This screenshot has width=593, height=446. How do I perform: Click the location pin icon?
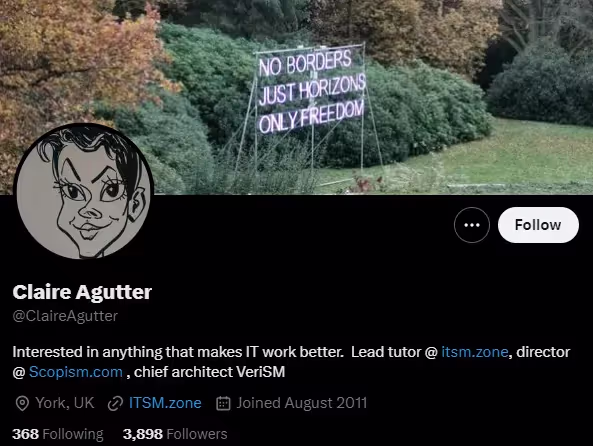pyautogui.click(x=22, y=404)
